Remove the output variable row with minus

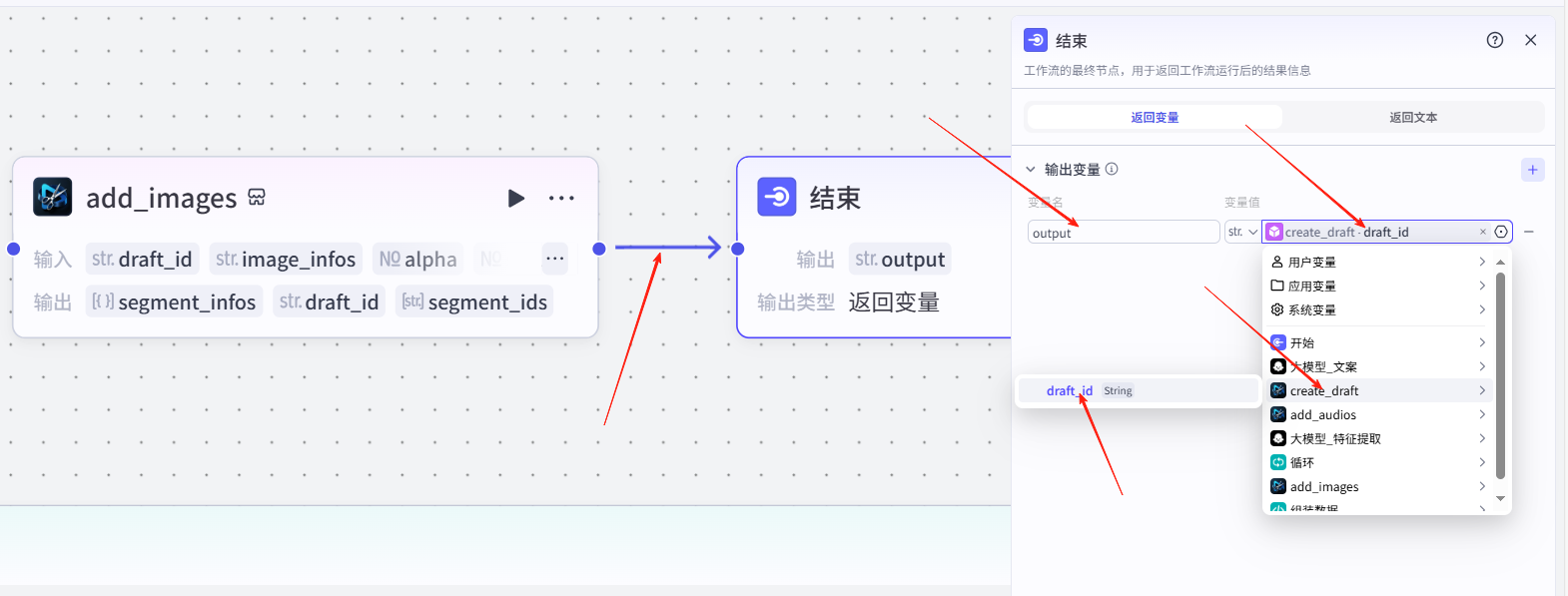tap(1529, 232)
